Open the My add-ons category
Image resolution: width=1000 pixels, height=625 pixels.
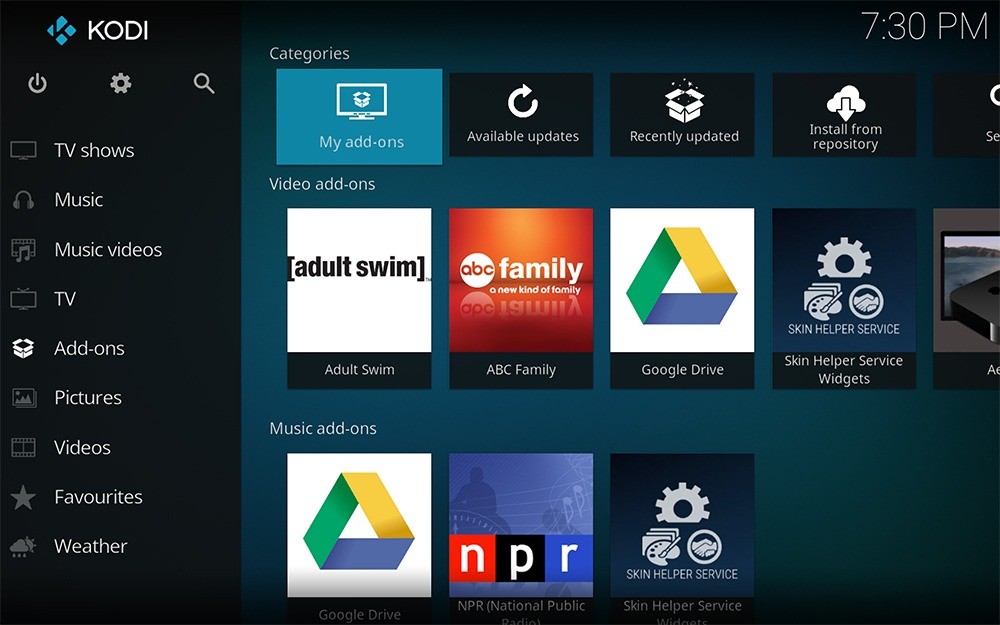359,113
